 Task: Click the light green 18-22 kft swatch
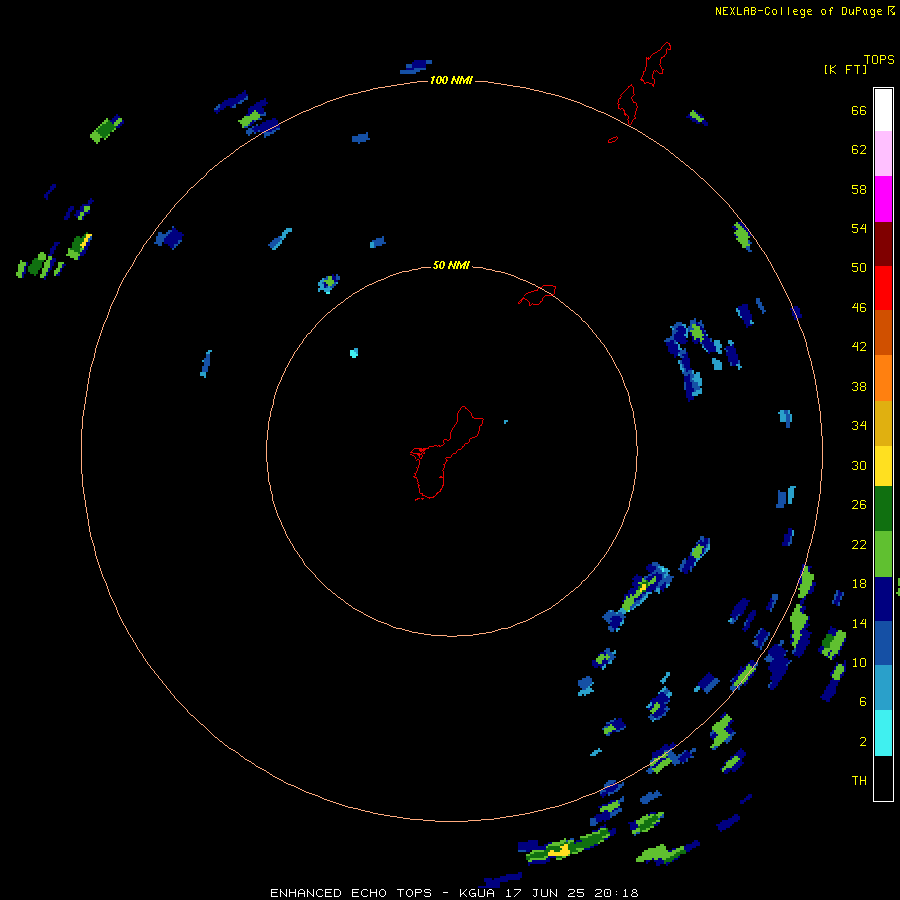(x=883, y=554)
